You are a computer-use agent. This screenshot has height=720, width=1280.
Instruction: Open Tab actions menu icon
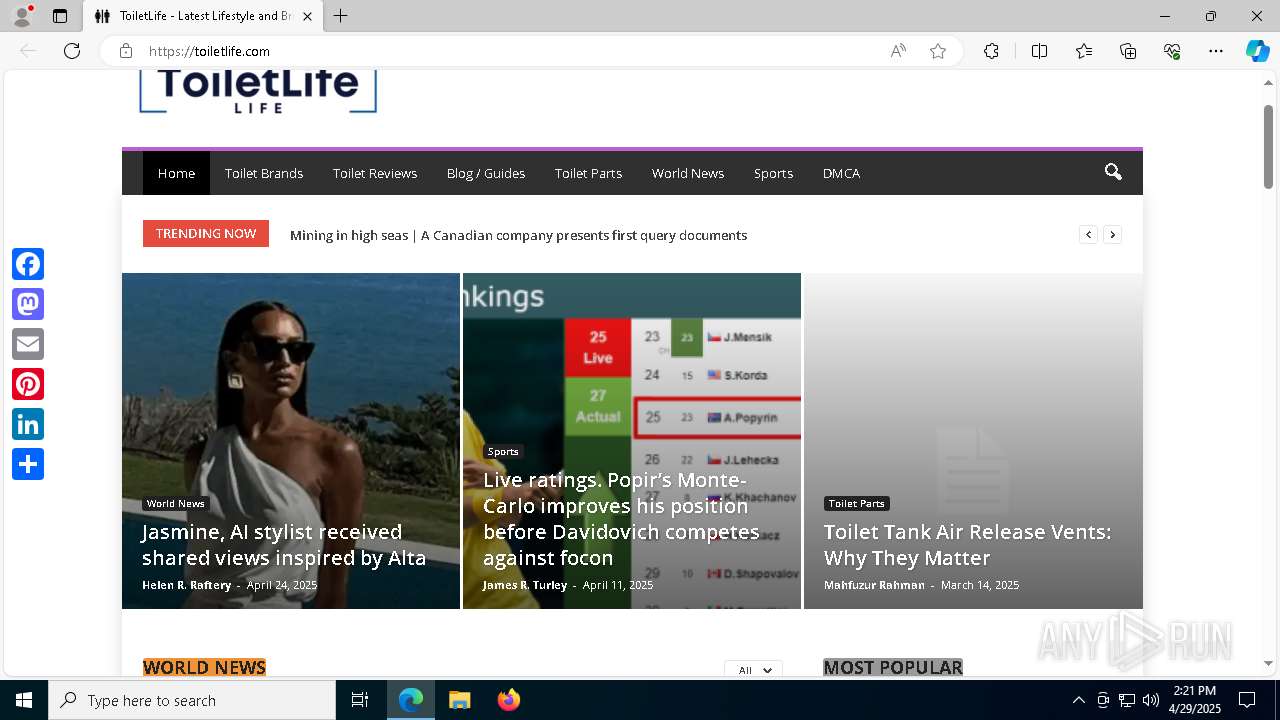tap(60, 16)
